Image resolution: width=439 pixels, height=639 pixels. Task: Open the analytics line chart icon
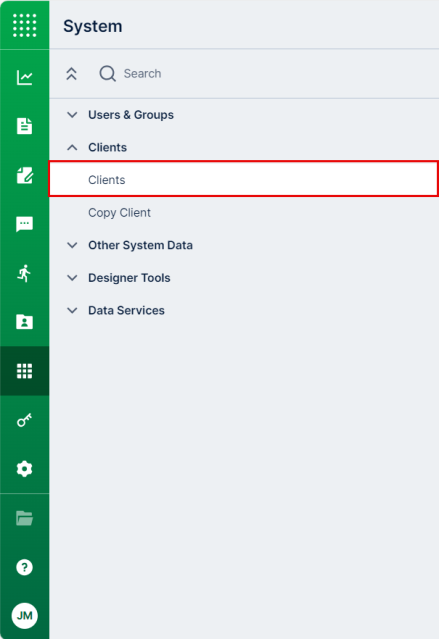[24, 77]
